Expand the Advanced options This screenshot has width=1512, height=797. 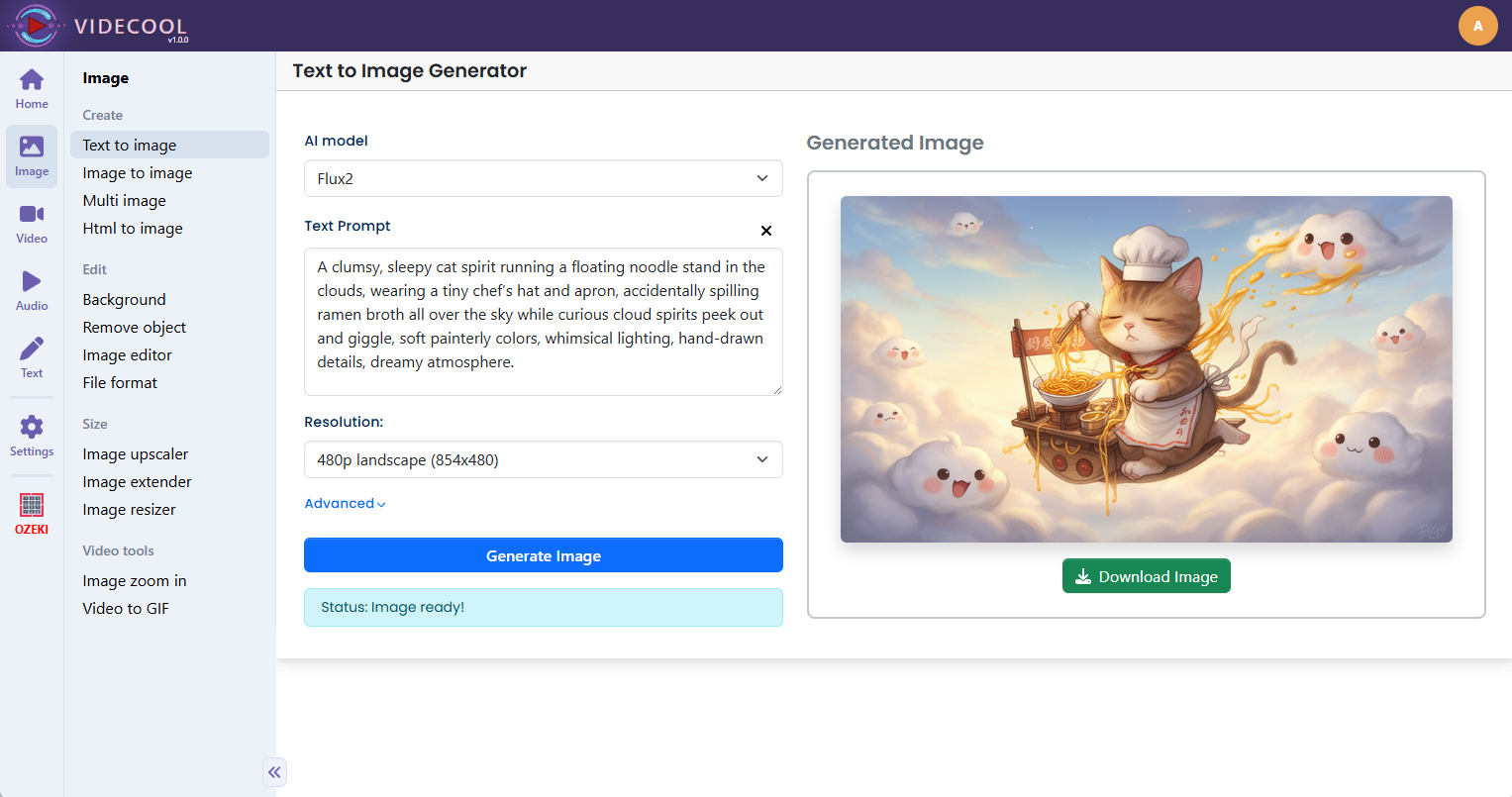345,504
